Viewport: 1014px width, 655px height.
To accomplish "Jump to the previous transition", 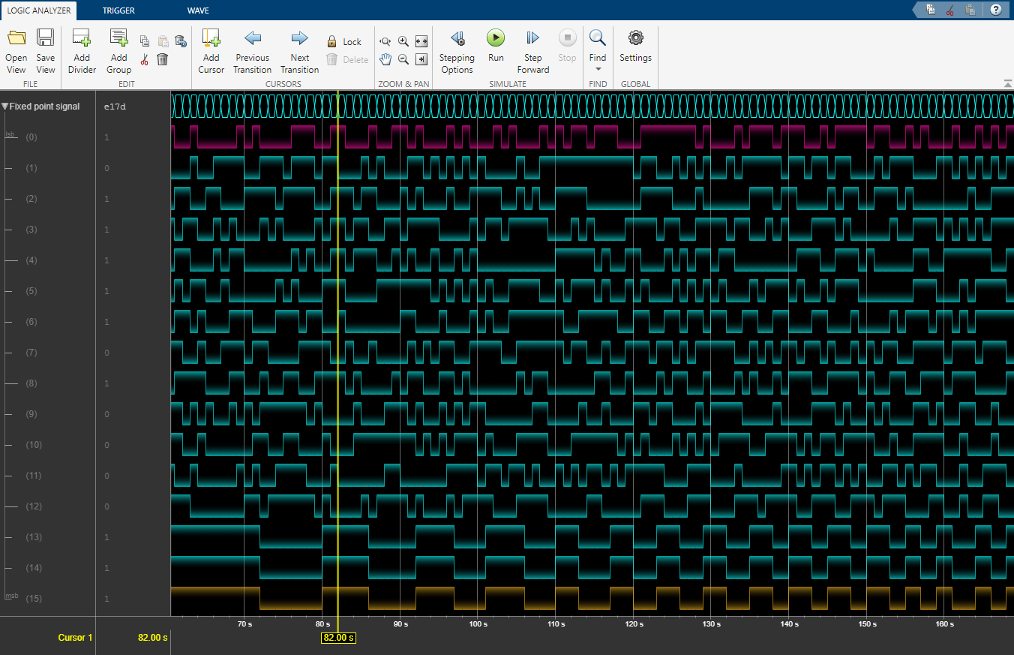I will (252, 50).
